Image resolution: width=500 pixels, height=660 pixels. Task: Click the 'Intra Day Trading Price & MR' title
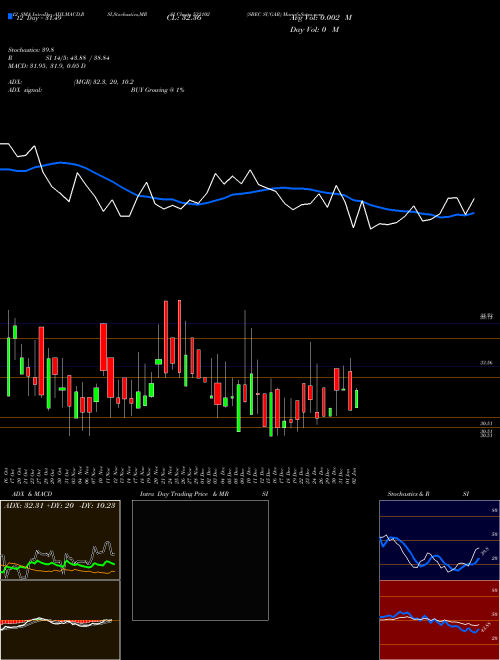(184, 494)
